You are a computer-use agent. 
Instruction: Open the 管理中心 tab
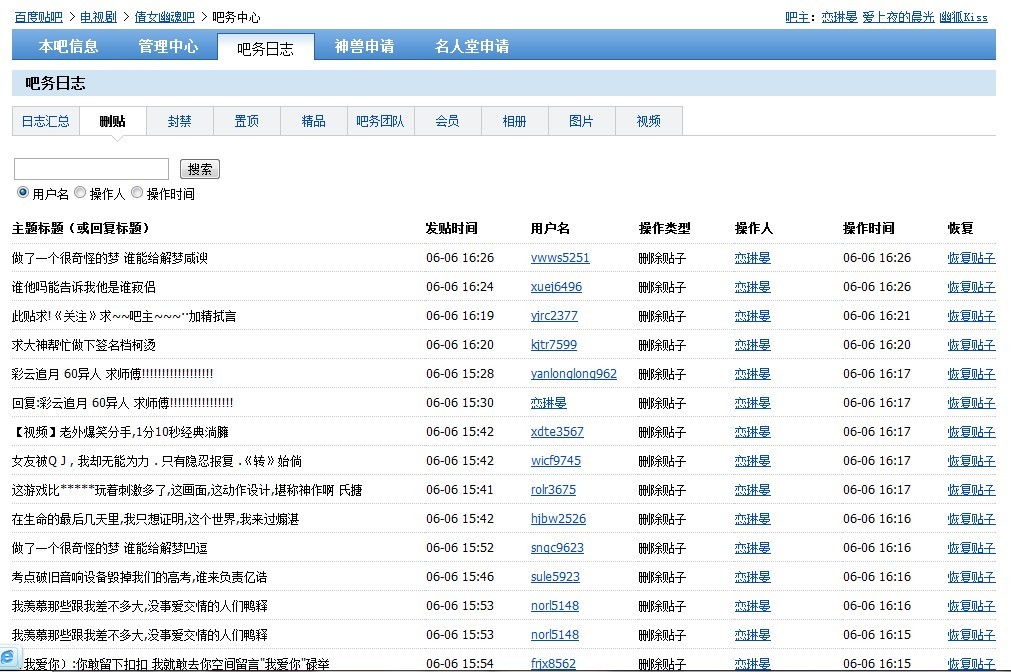(x=168, y=46)
